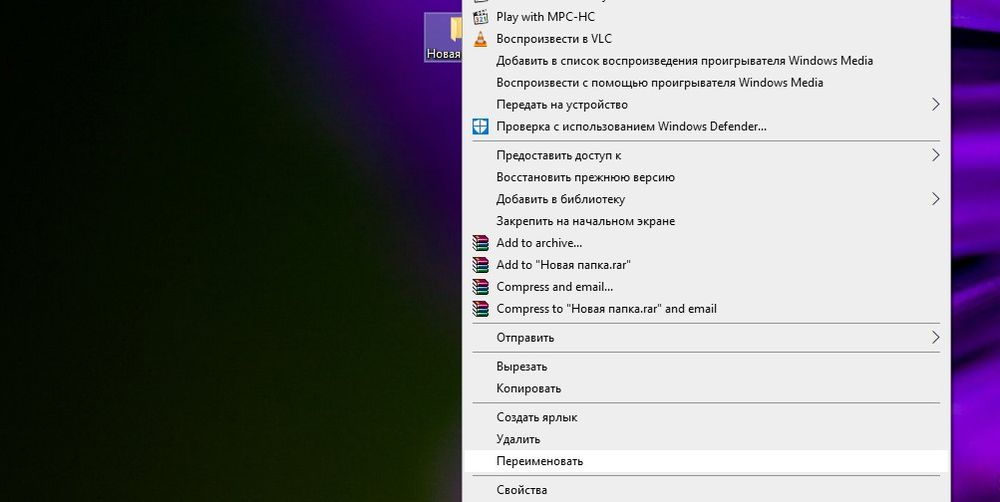Click the VLC cone icon
1000x502 pixels.
[480, 39]
